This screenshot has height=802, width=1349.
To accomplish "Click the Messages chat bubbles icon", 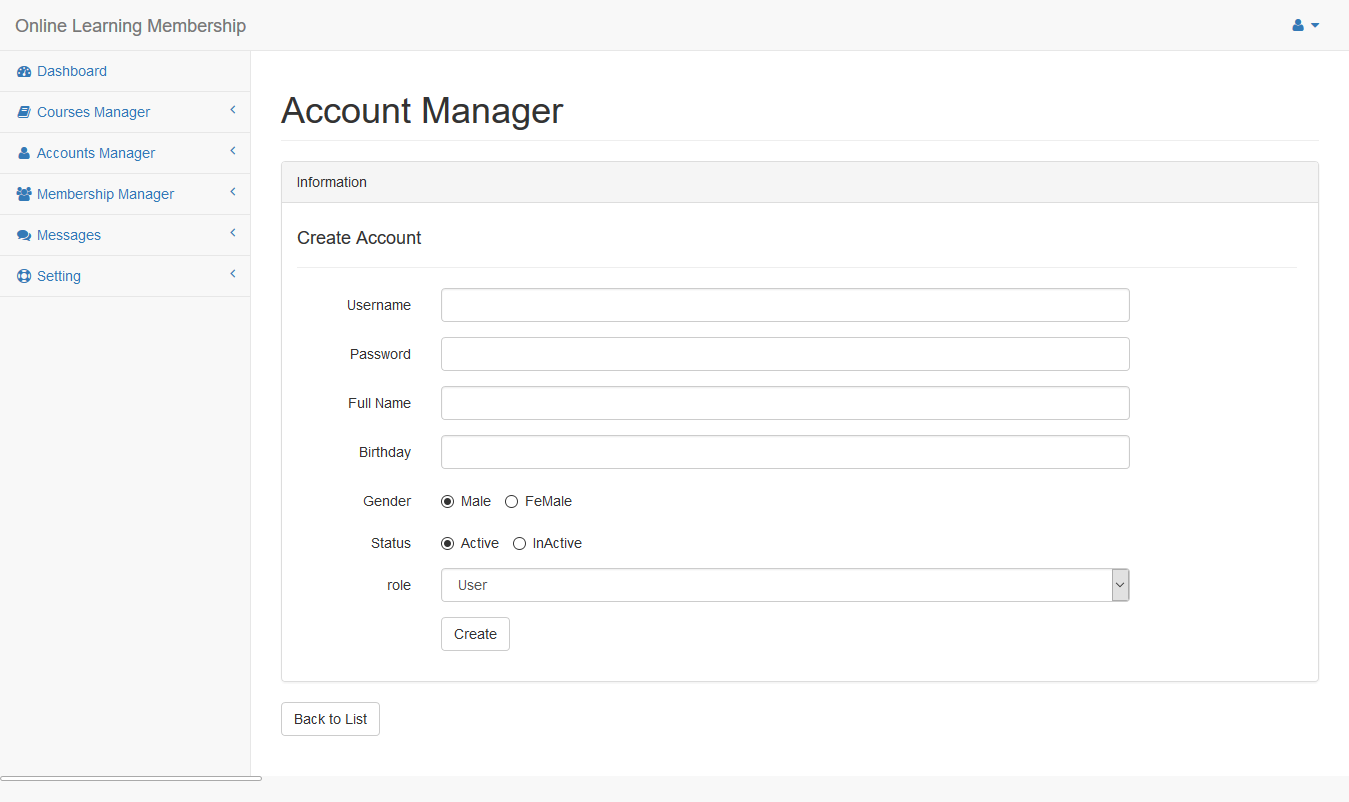I will [x=24, y=236].
